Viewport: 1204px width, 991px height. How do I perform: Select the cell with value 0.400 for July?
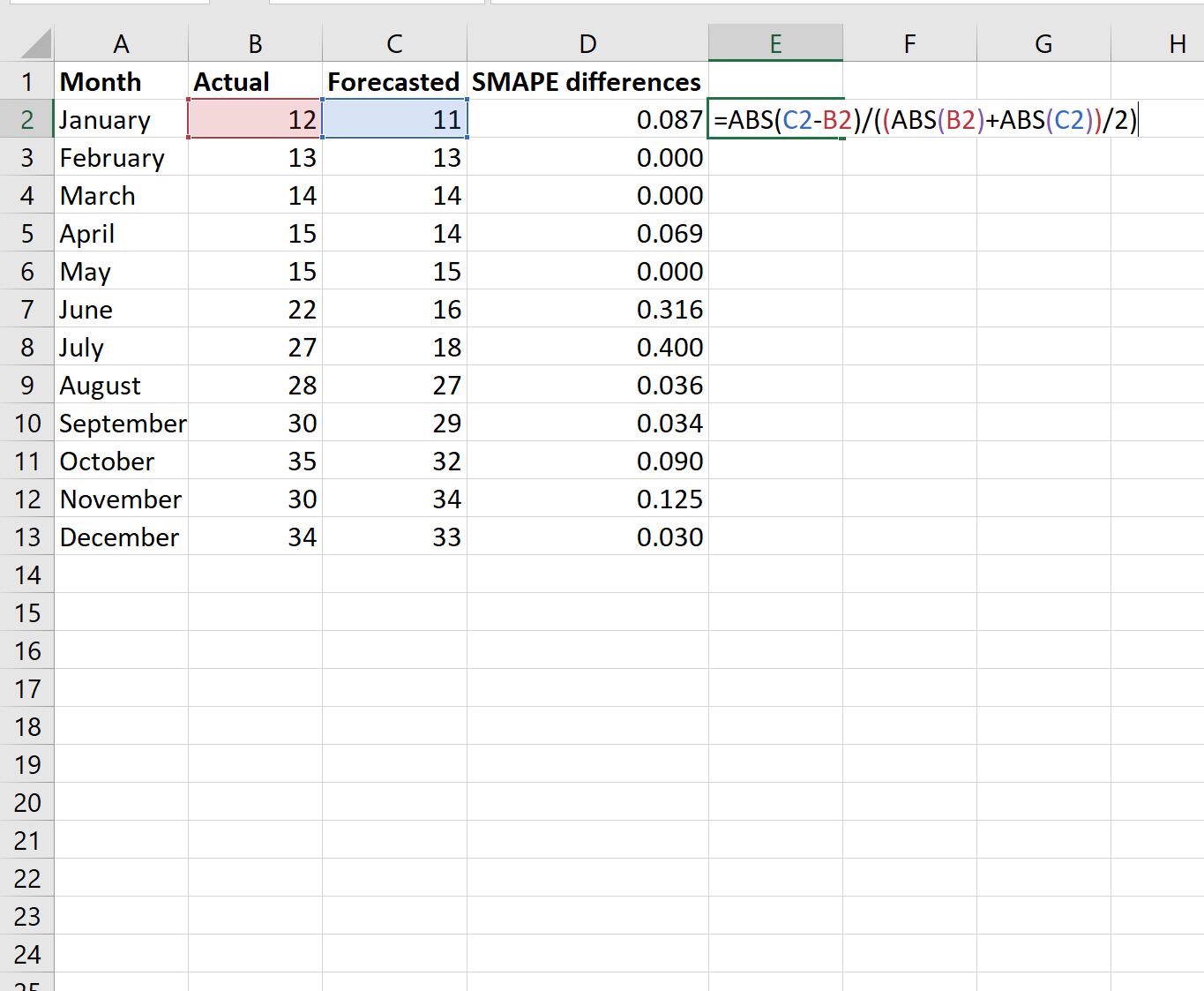587,347
